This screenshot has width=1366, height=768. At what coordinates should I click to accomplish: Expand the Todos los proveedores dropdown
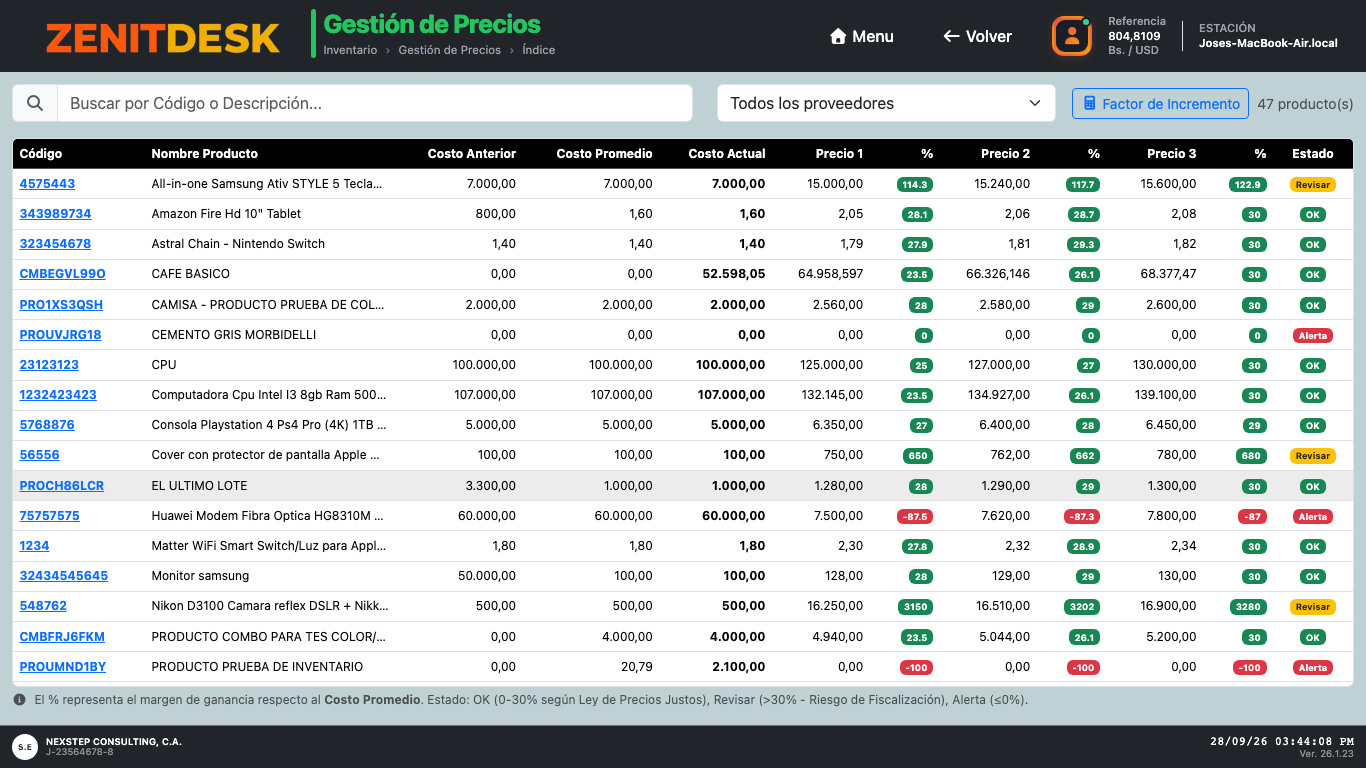coord(886,103)
